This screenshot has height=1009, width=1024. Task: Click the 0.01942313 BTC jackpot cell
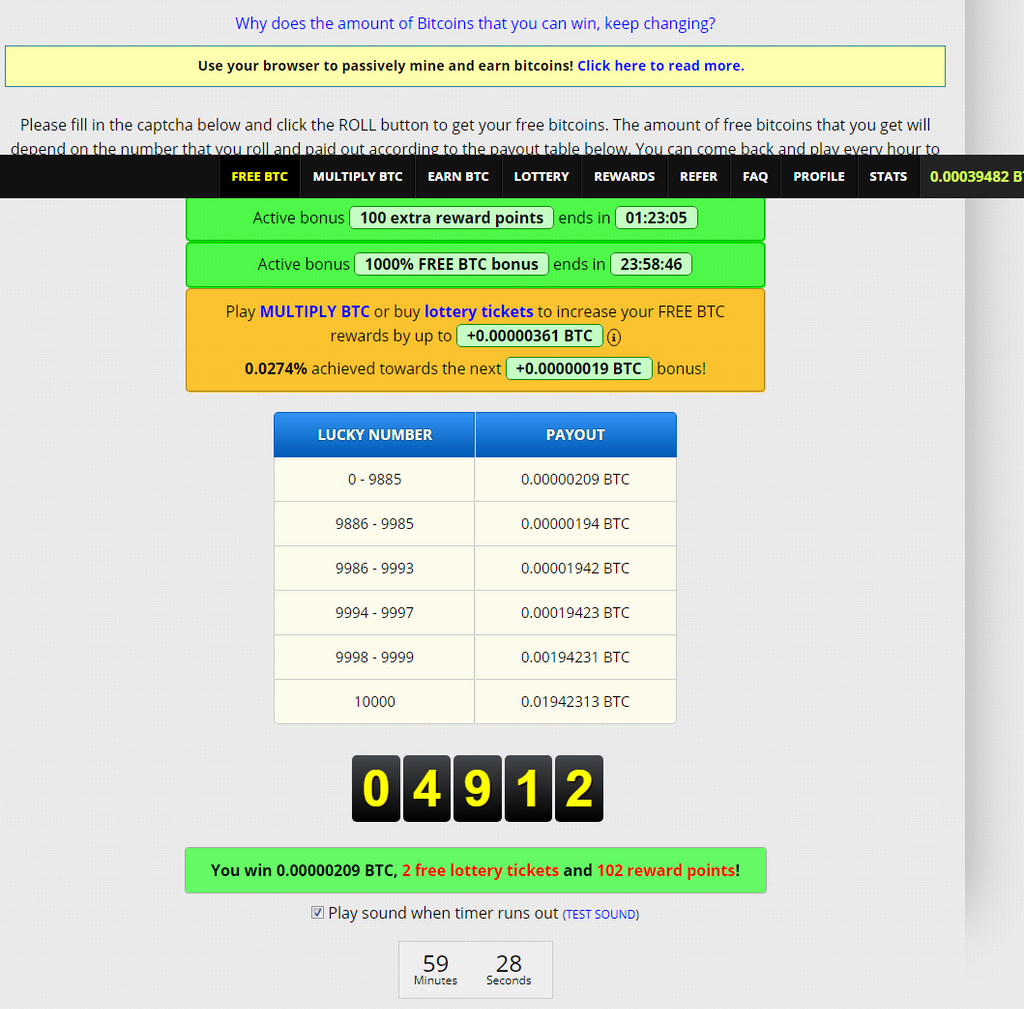(575, 701)
